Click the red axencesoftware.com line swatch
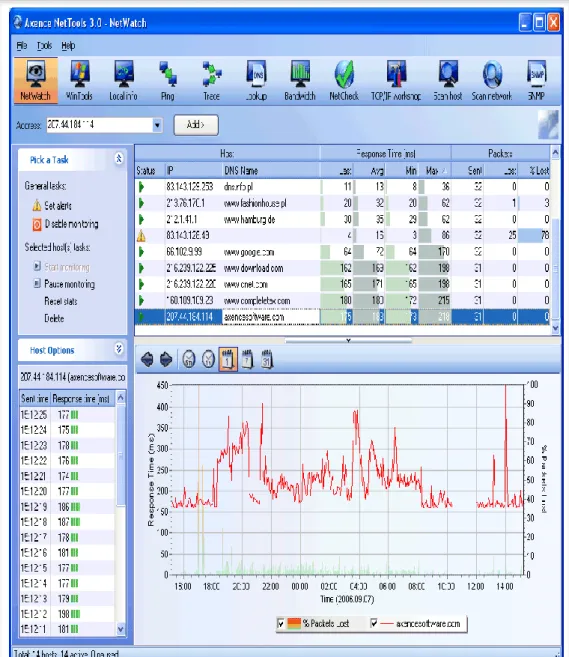The width and height of the screenshot is (569, 657). pos(386,623)
